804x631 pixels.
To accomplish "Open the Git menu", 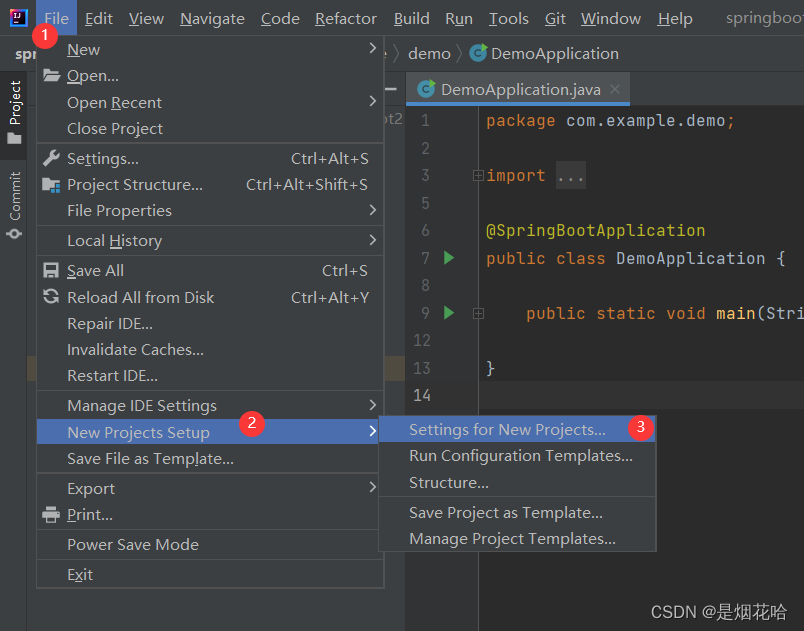I will (555, 18).
